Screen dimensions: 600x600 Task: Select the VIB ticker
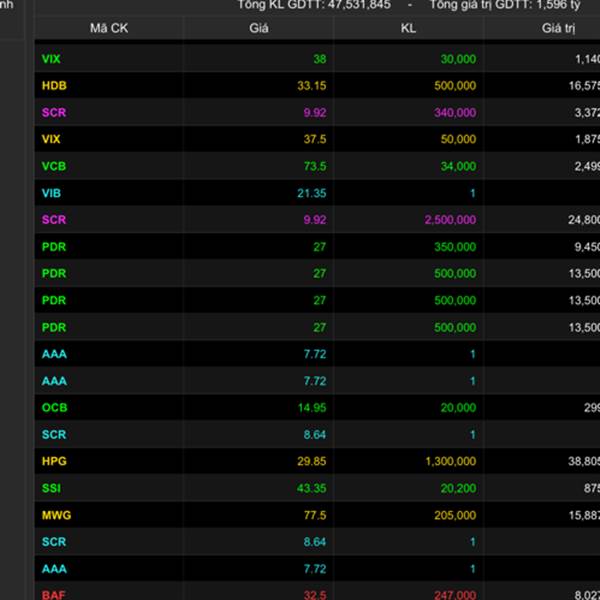point(51,193)
